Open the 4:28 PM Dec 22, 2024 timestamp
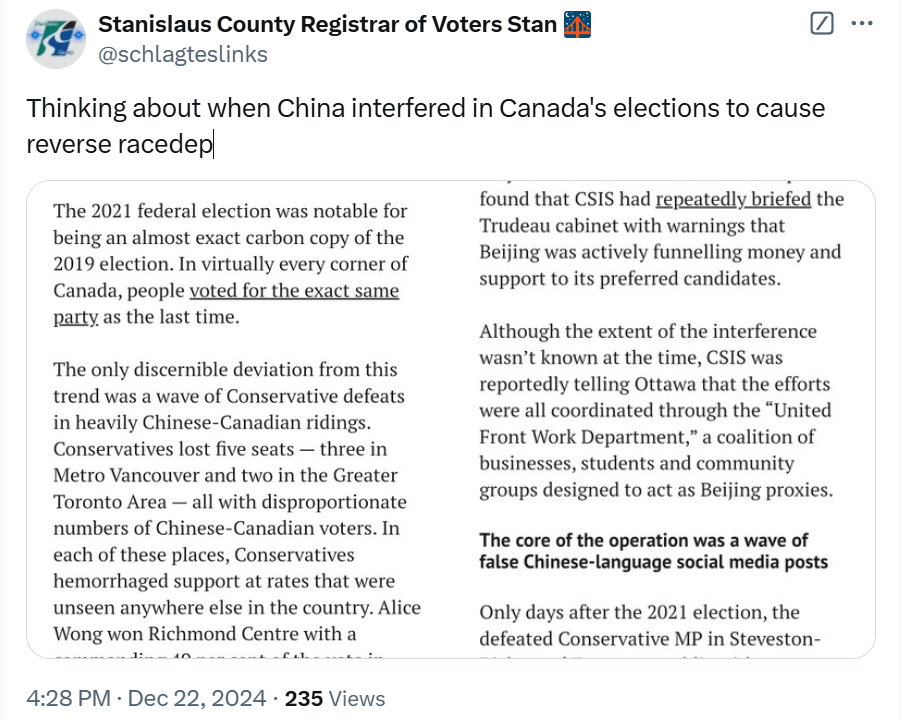The width and height of the screenshot is (911, 721). 146,698
